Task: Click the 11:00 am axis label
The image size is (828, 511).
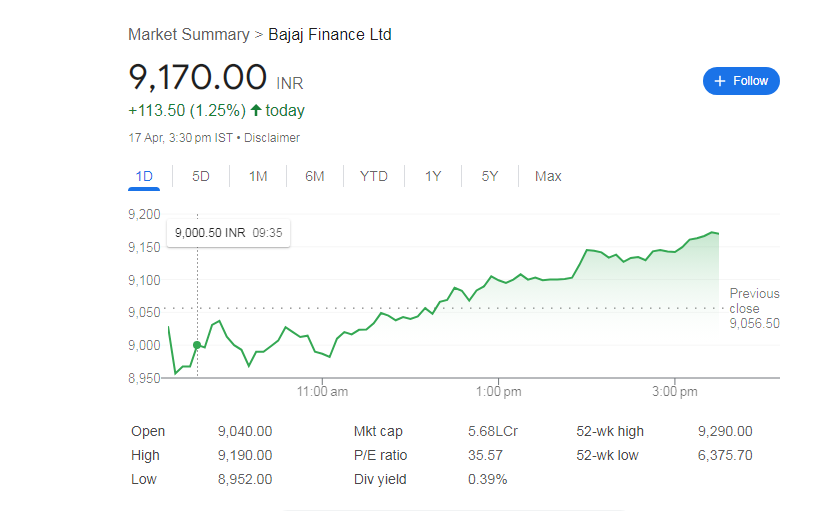Action: point(322,392)
